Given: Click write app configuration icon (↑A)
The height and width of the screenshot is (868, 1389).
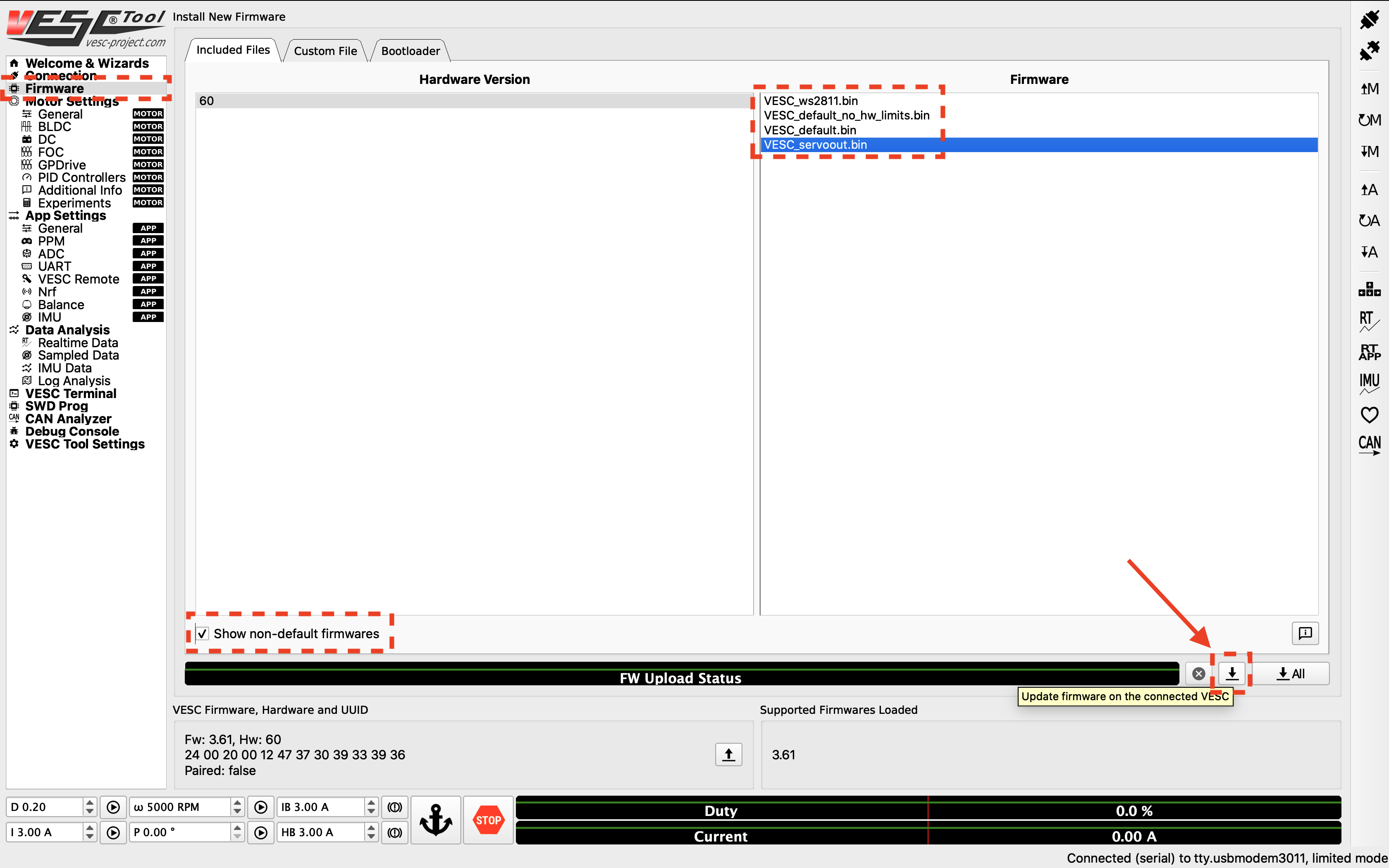Looking at the screenshot, I should click(1370, 190).
